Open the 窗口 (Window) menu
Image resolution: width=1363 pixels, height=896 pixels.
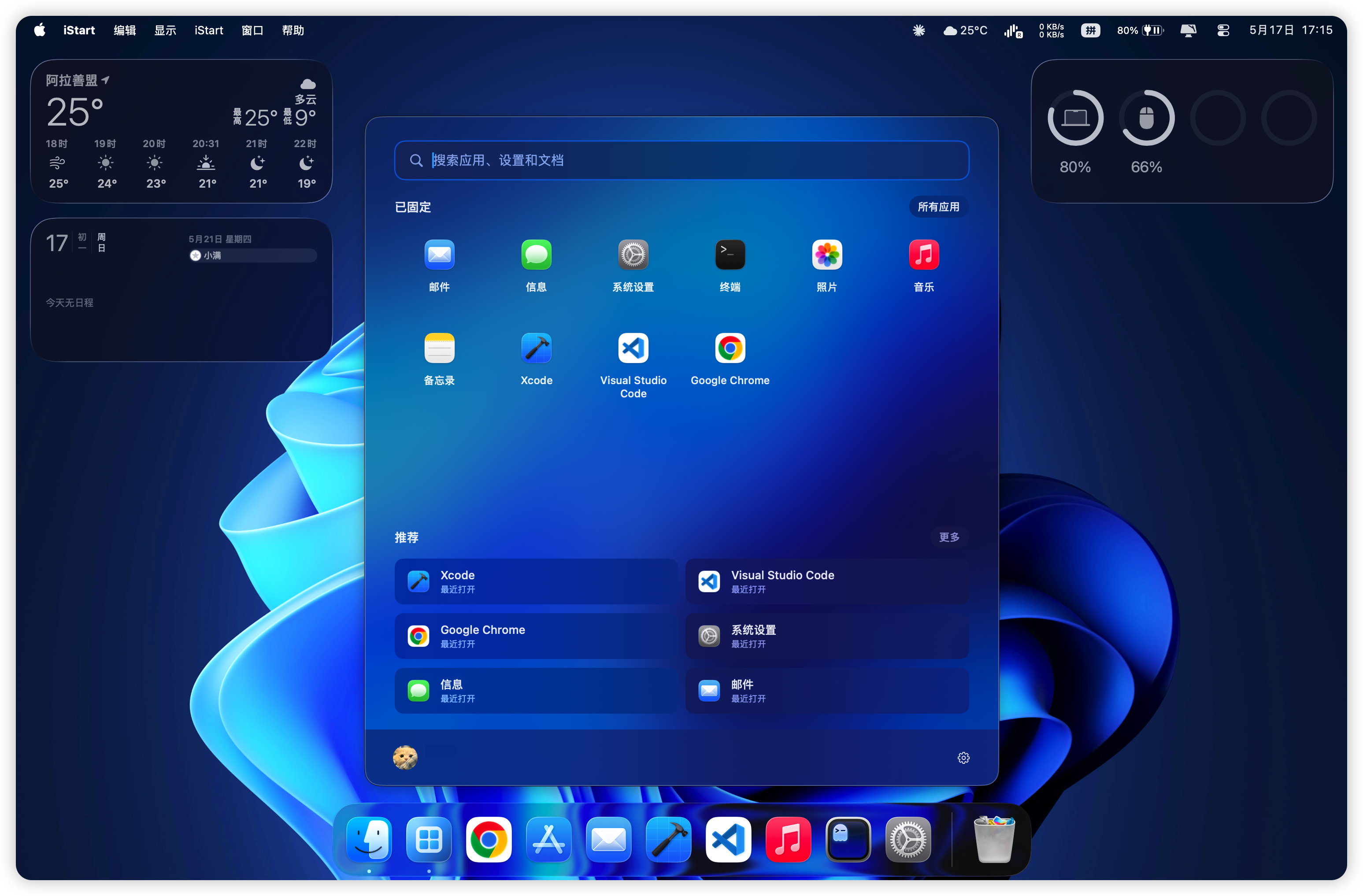click(252, 30)
